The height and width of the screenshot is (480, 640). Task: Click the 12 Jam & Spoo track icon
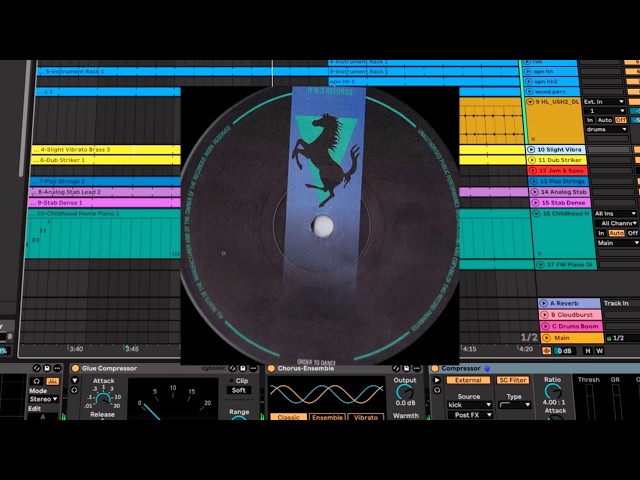pyautogui.click(x=532, y=171)
